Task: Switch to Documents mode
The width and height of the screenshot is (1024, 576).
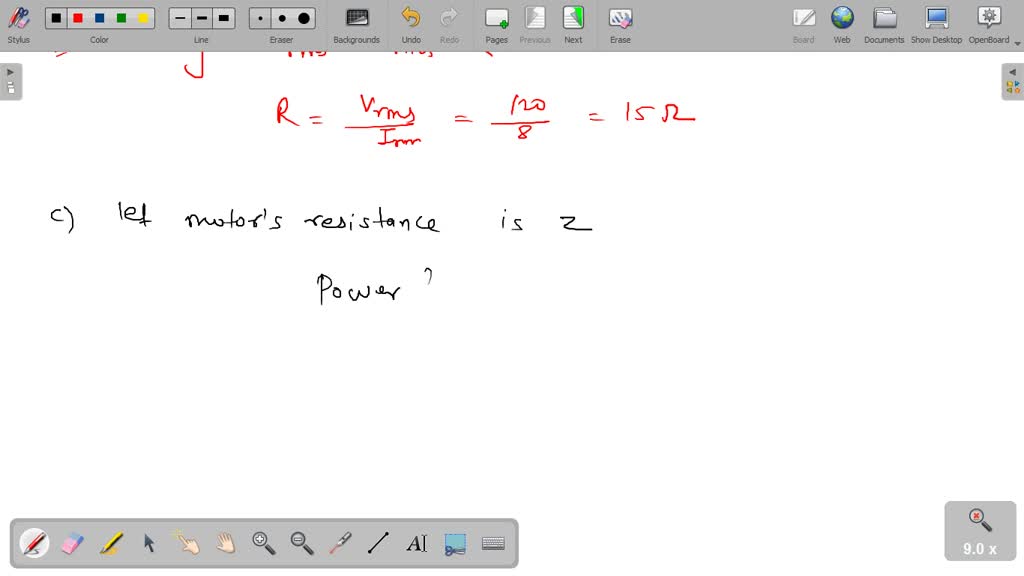Action: click(884, 24)
